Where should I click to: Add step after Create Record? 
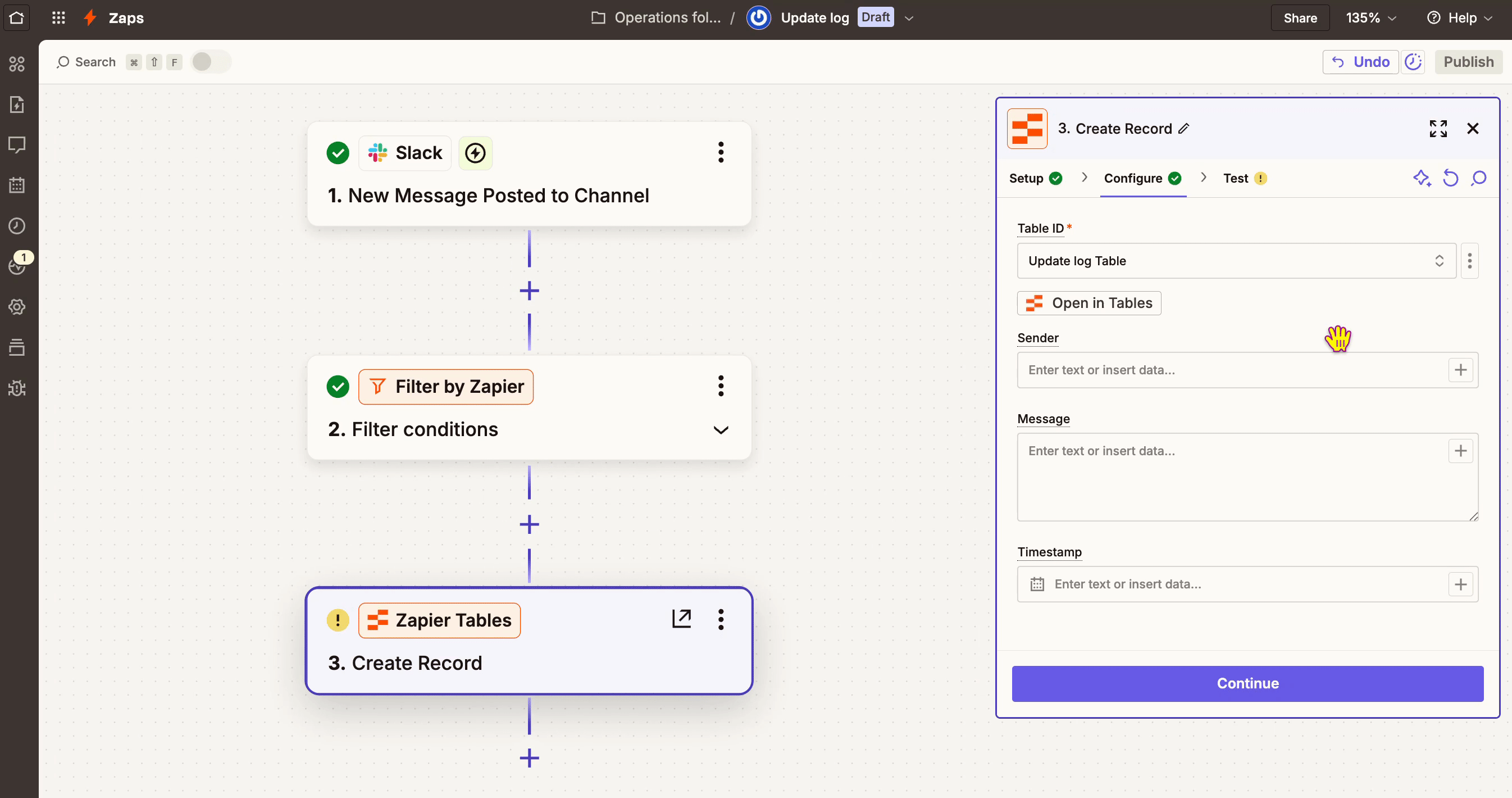pos(530,758)
